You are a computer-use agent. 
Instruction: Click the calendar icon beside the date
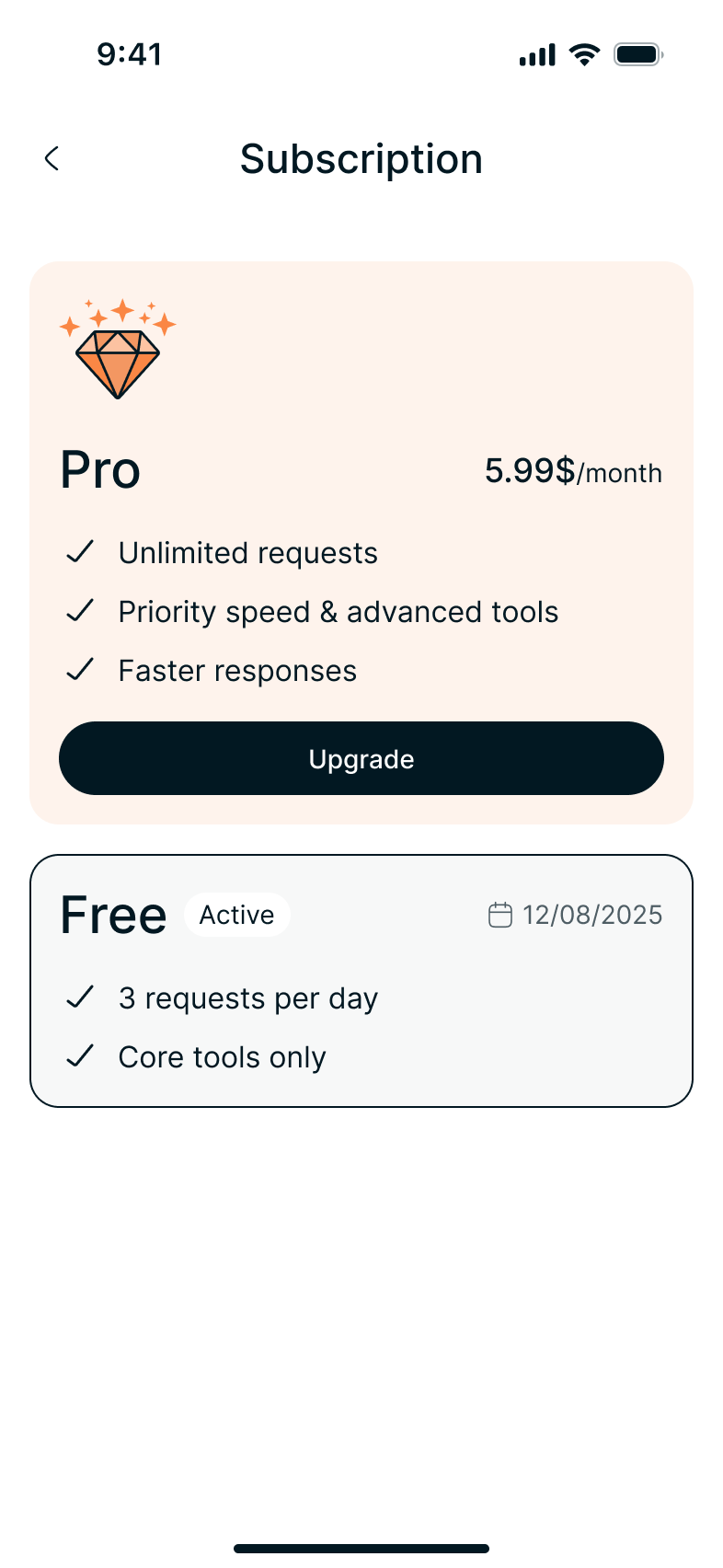pyautogui.click(x=499, y=915)
